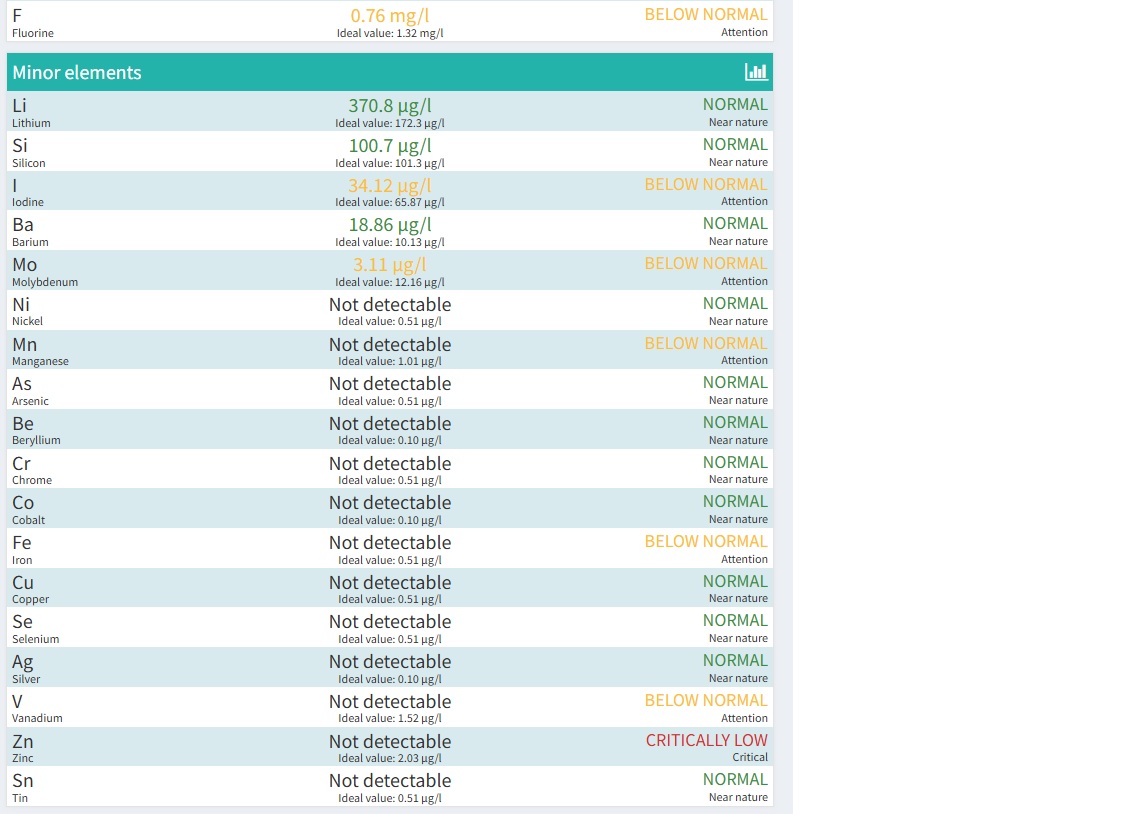Select Molybdenum's BELOW NORMAL status

pyautogui.click(x=705, y=263)
